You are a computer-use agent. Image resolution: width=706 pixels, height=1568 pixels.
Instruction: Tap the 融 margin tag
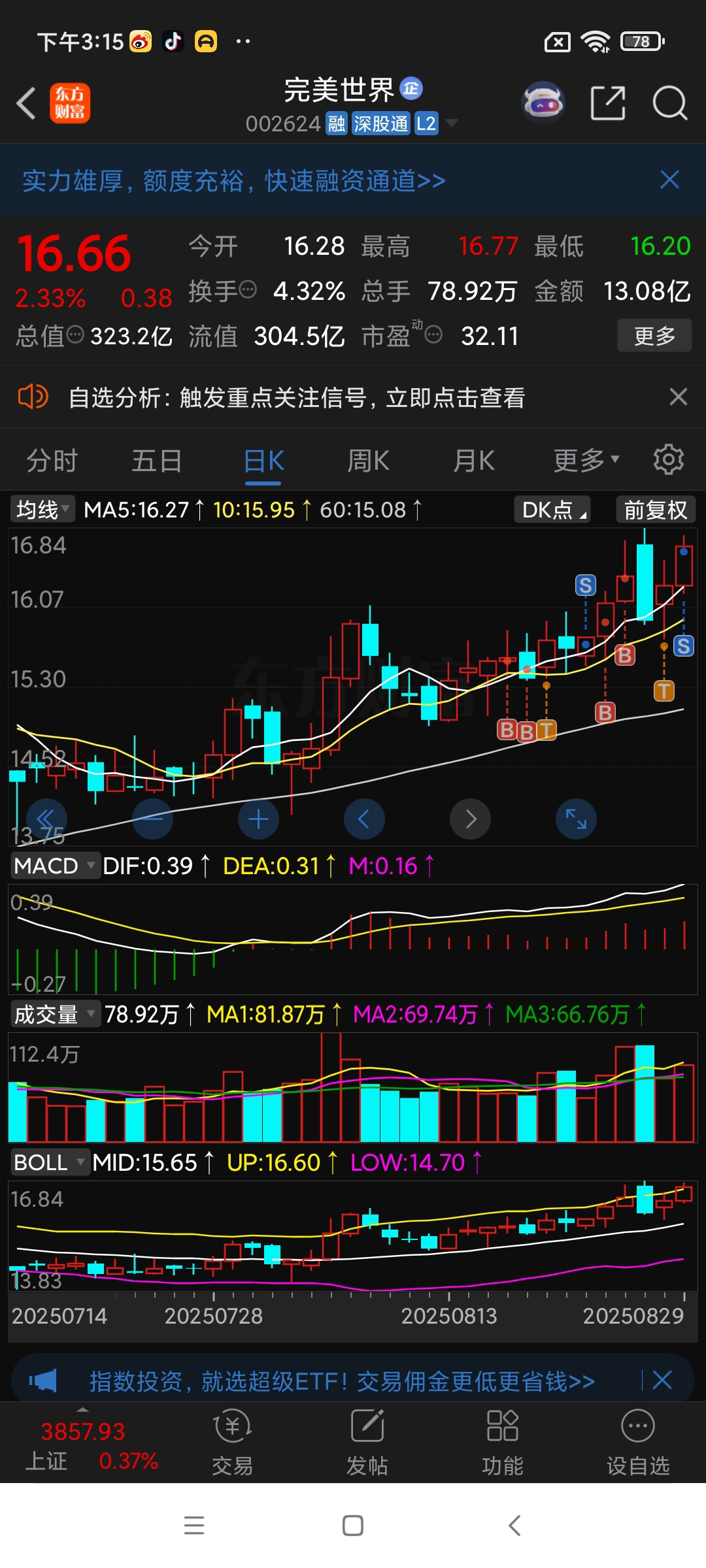point(337,123)
